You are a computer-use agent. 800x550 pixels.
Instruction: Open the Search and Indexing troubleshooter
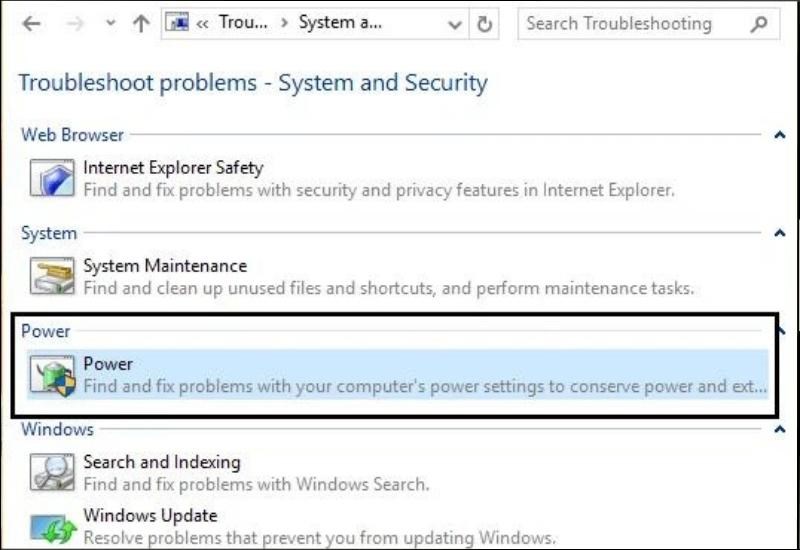pos(162,462)
